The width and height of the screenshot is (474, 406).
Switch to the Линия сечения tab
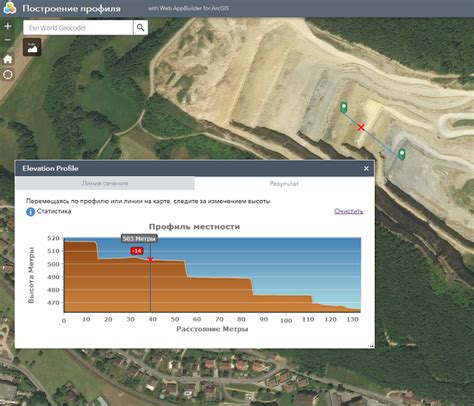coord(105,183)
